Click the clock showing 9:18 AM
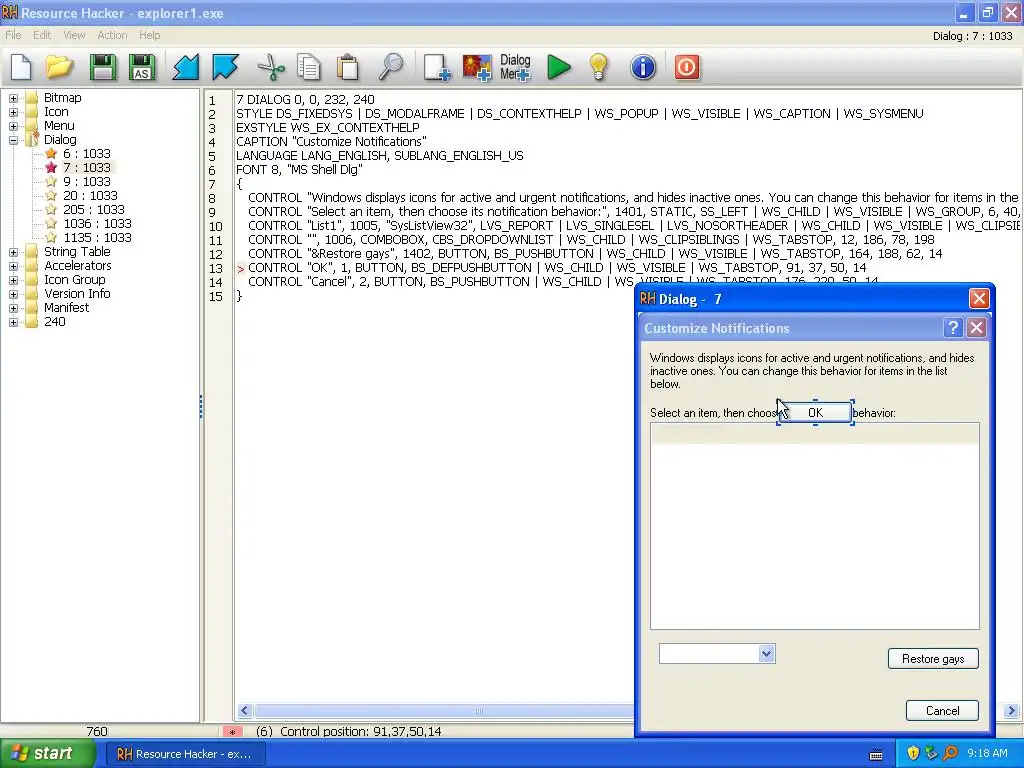Image resolution: width=1024 pixels, height=768 pixels. tap(987, 754)
